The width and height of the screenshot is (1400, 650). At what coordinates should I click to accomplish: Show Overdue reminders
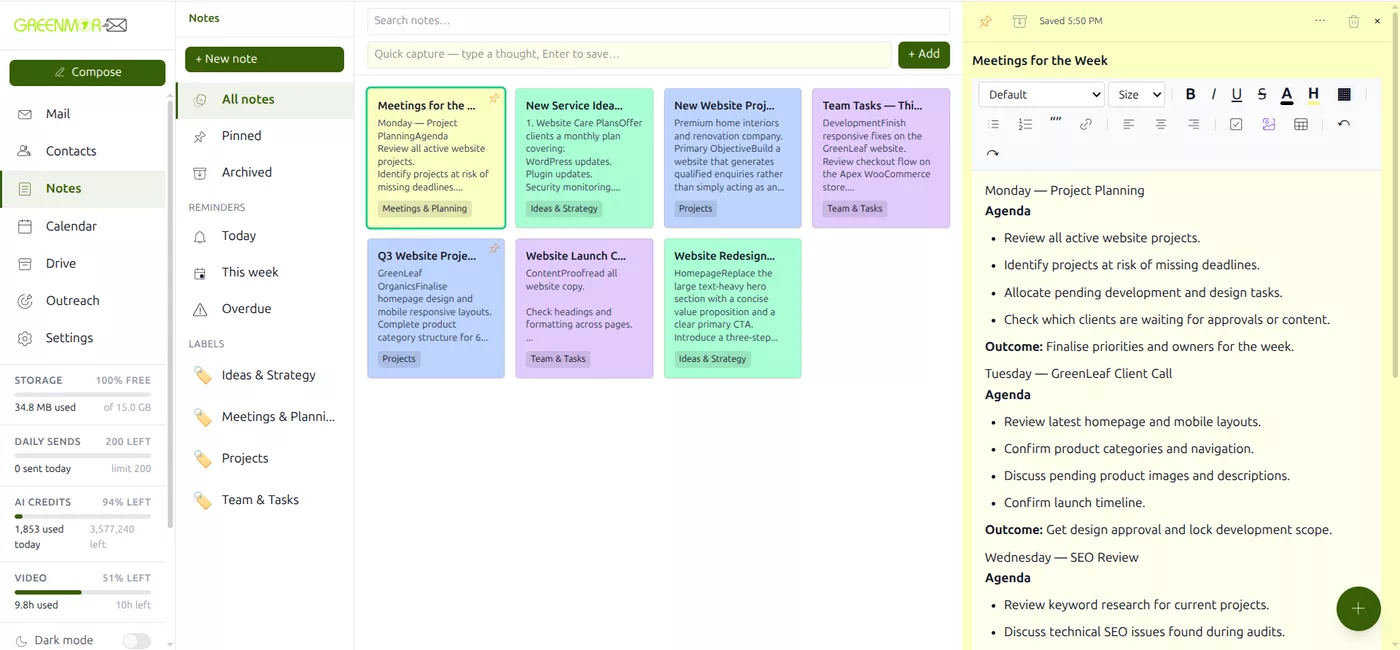point(265,309)
